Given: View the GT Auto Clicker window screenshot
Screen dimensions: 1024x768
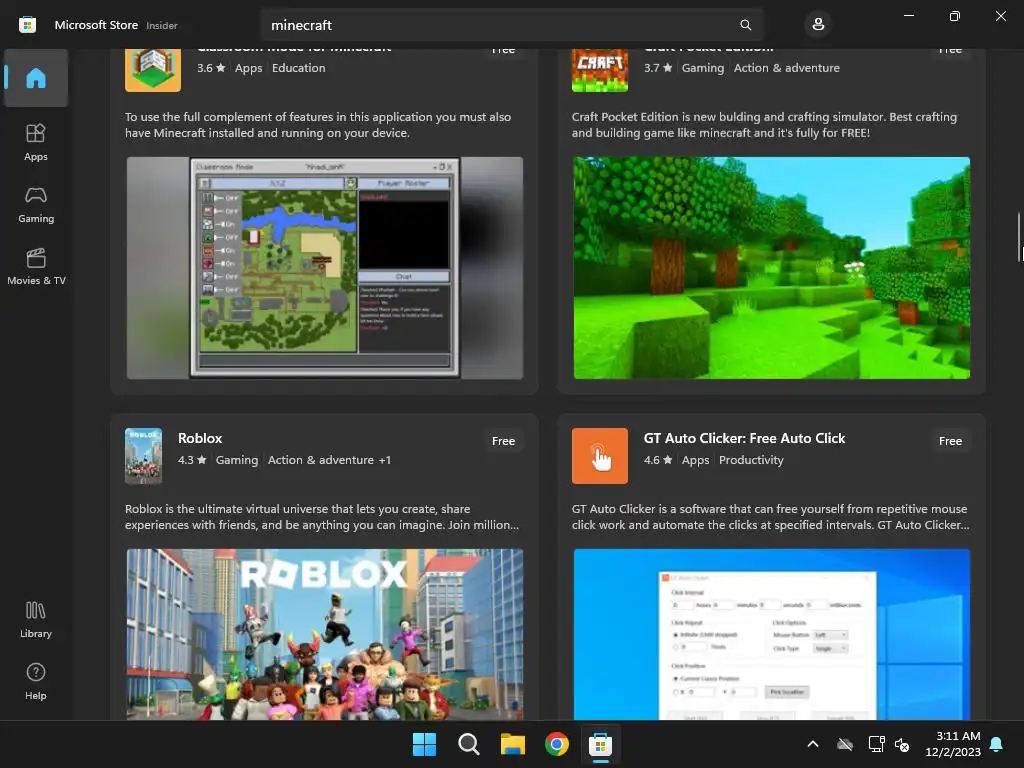Looking at the screenshot, I should 771,634.
